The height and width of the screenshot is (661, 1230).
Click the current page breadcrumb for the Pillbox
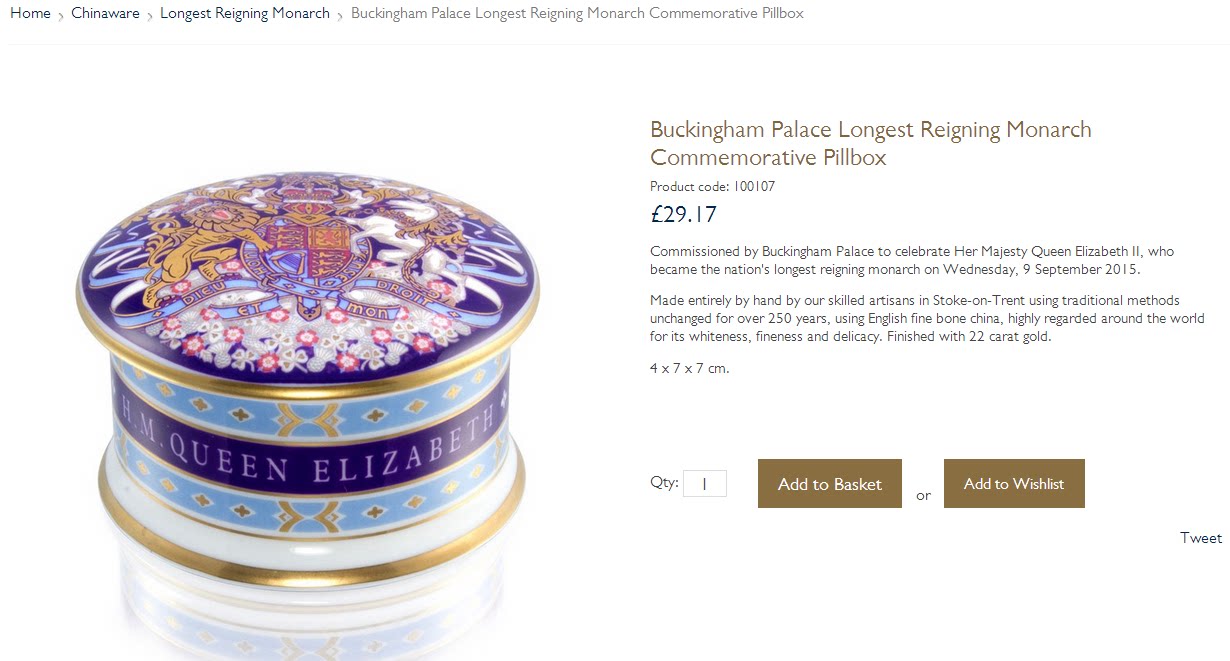click(577, 13)
